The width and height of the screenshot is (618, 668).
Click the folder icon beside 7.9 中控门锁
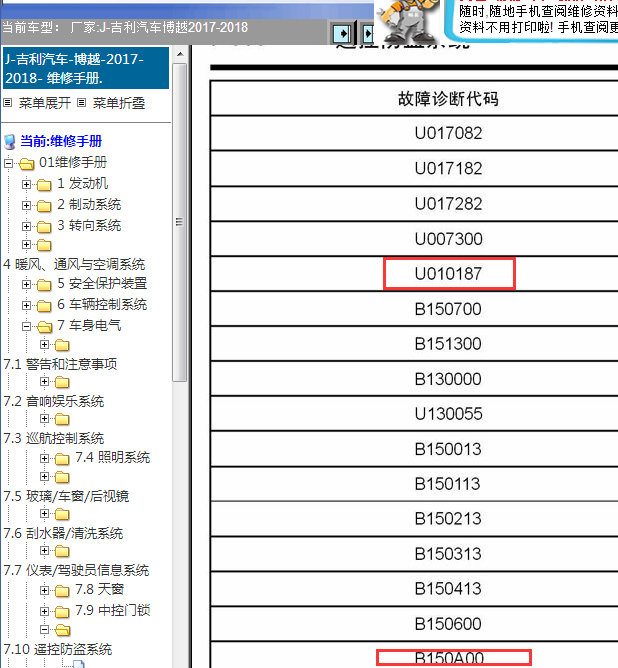62,612
